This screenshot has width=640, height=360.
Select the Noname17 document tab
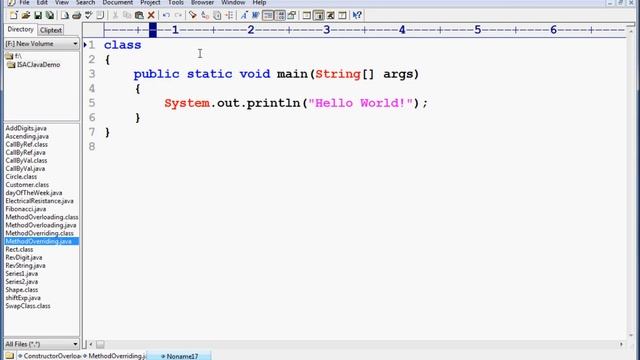coord(179,356)
